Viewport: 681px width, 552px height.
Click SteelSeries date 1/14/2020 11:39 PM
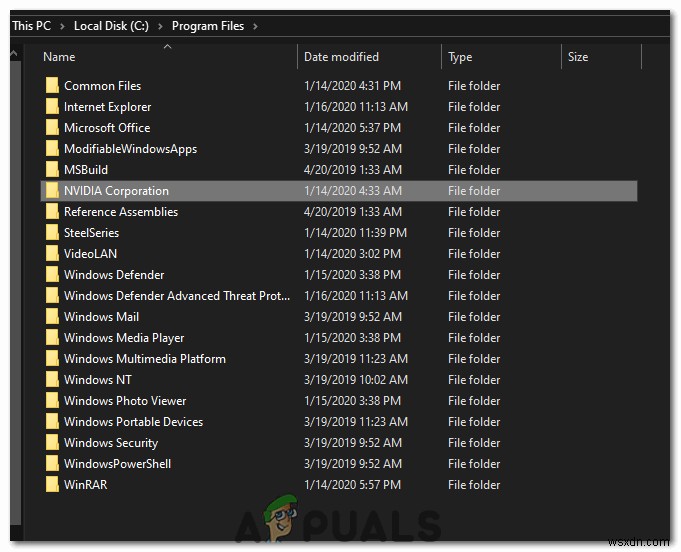point(355,233)
